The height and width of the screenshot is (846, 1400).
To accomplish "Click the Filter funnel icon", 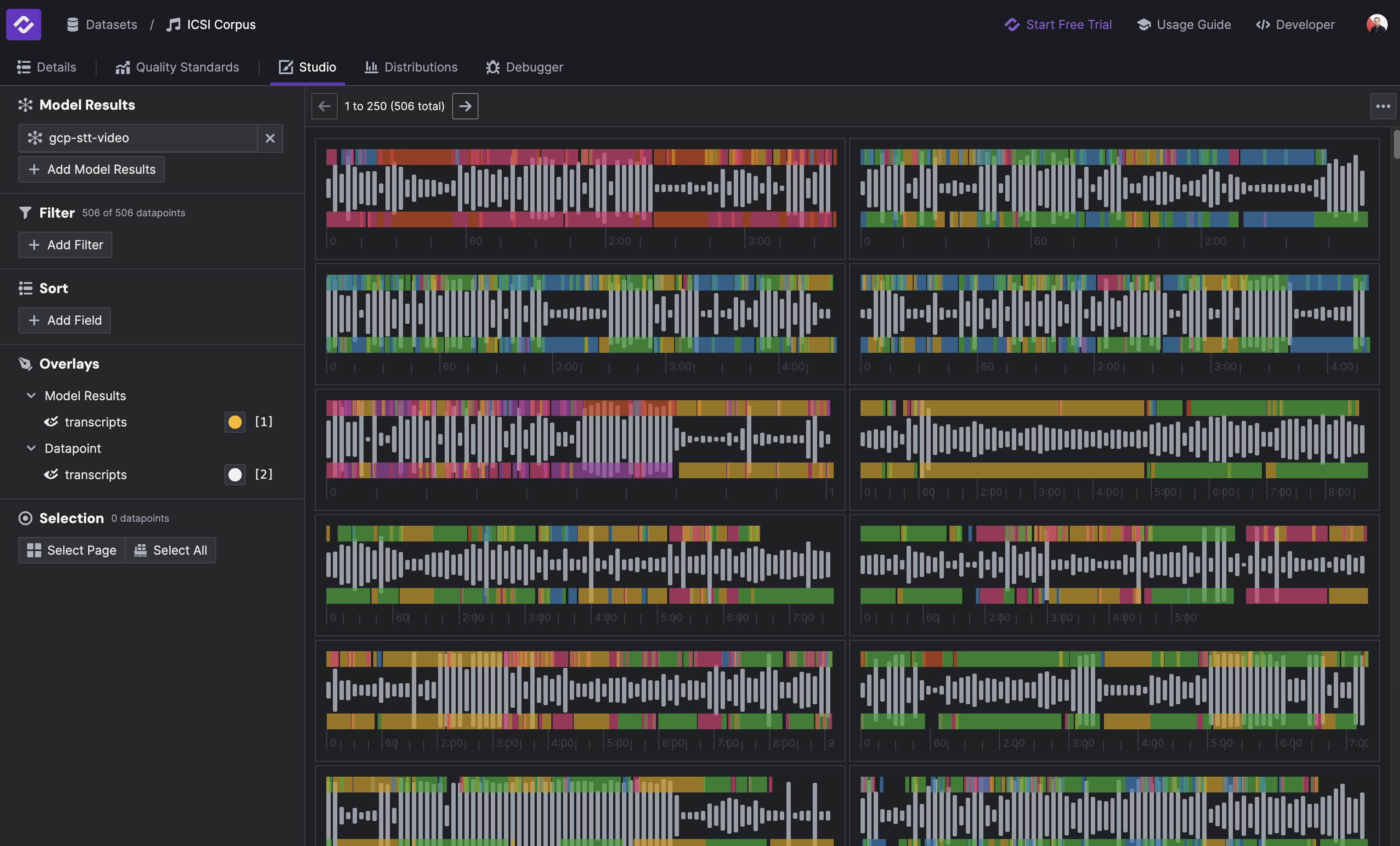I will [25, 213].
